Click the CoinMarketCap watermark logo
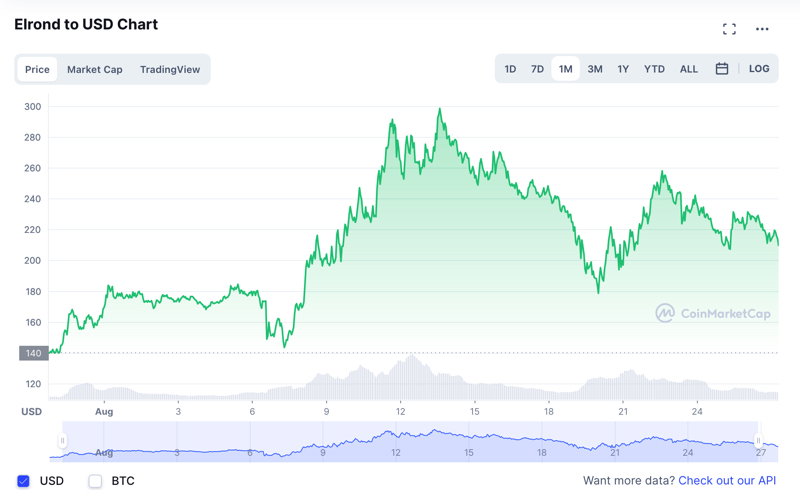Screen dimensions: 800x502 click(x=713, y=313)
